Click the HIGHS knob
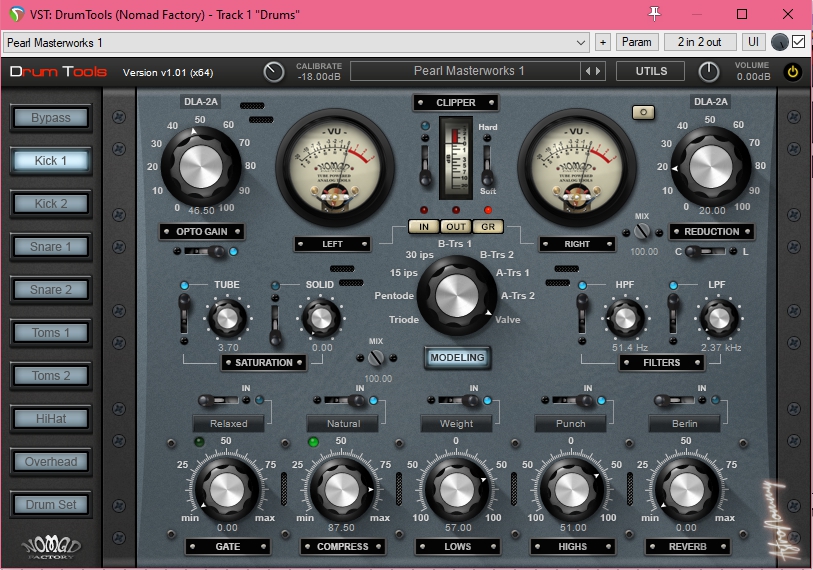The width and height of the screenshot is (813, 570). (572, 489)
